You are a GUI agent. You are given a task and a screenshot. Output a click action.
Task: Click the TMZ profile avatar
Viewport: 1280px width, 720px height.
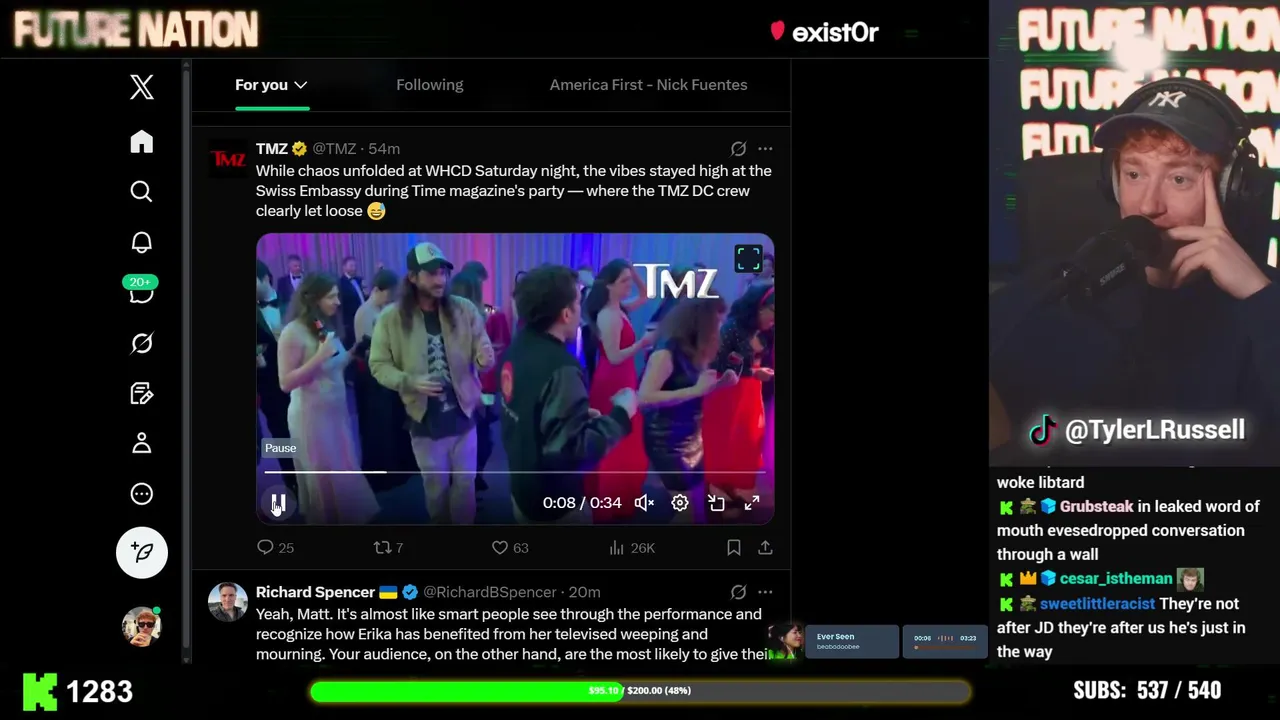228,159
